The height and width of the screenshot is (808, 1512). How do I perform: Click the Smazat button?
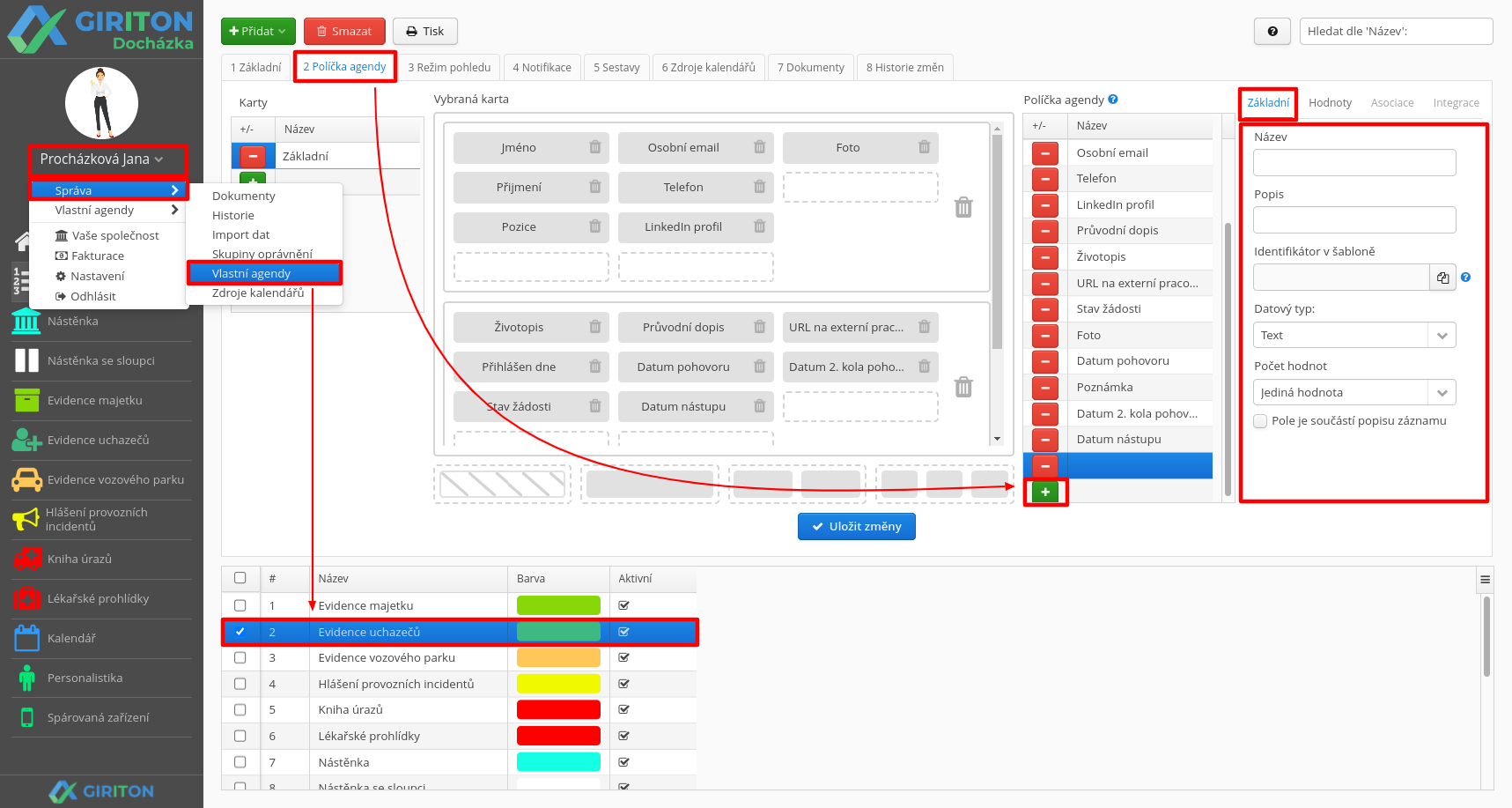[344, 31]
